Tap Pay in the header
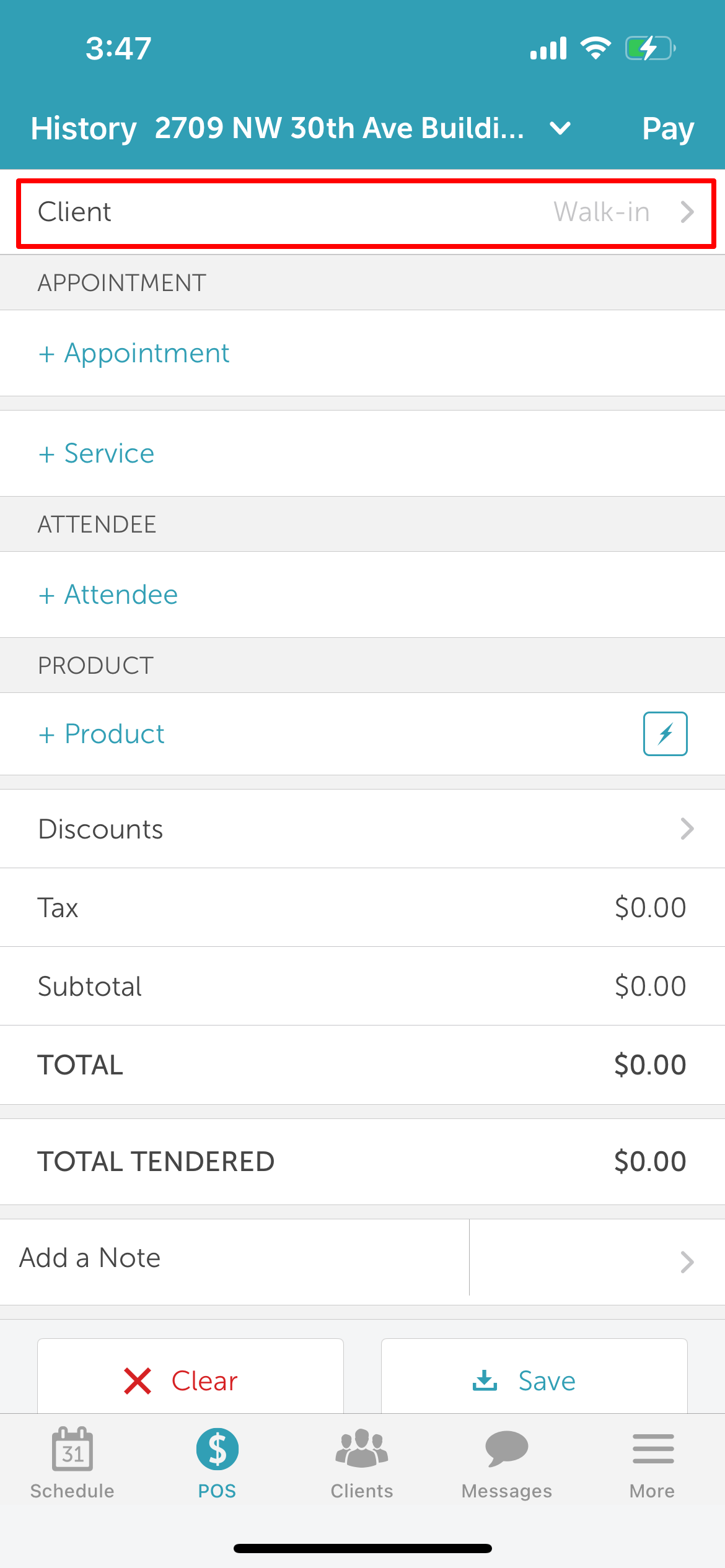The image size is (725, 1568). [x=668, y=129]
